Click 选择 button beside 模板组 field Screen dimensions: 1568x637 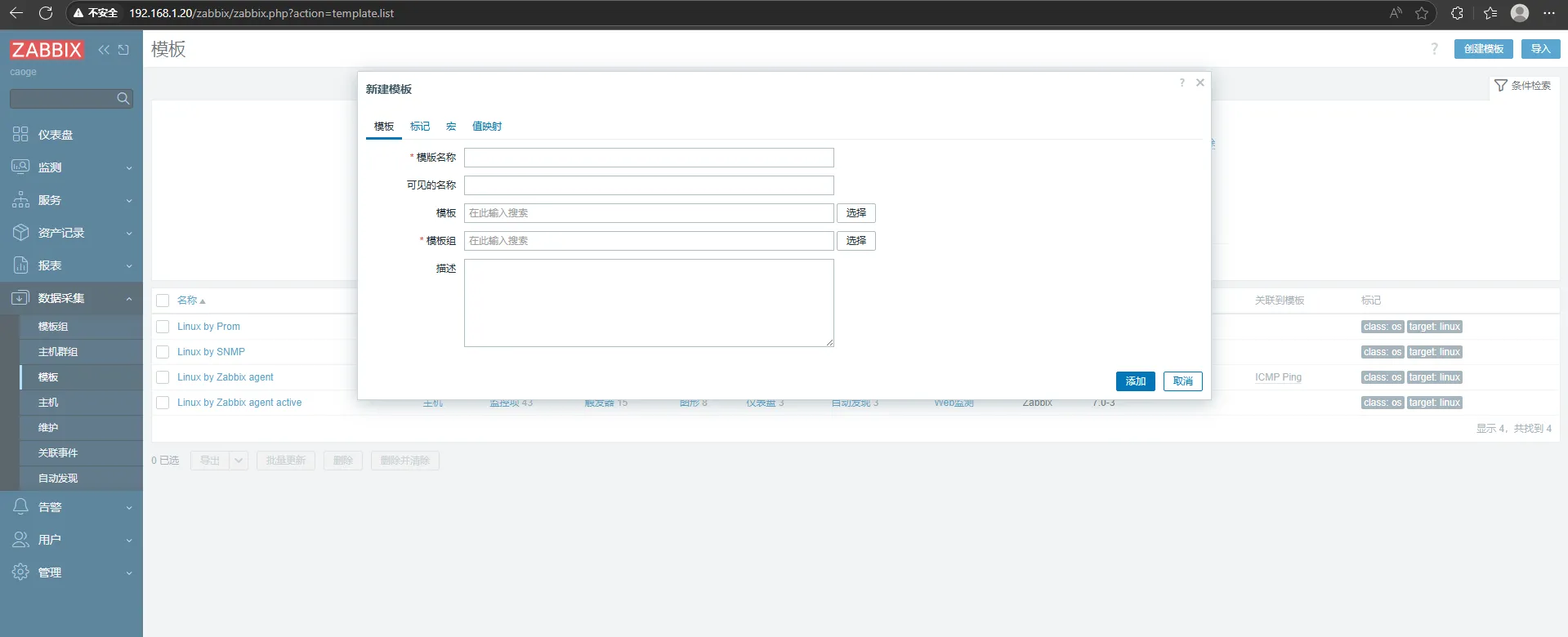856,241
